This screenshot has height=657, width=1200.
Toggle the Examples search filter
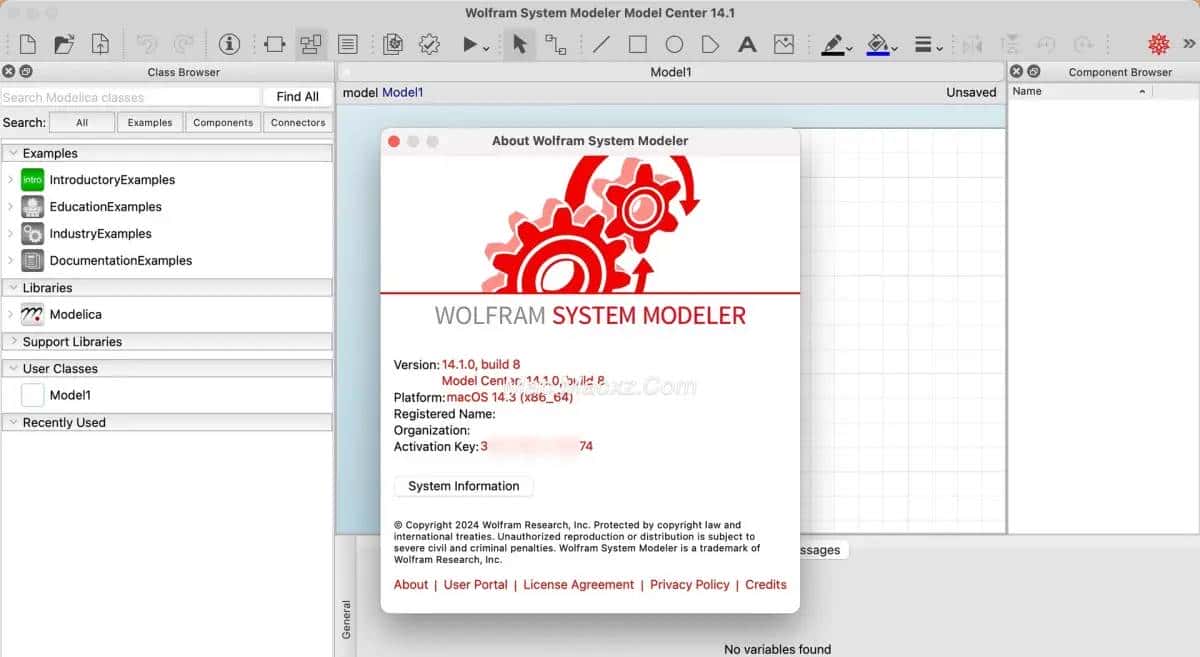(150, 122)
